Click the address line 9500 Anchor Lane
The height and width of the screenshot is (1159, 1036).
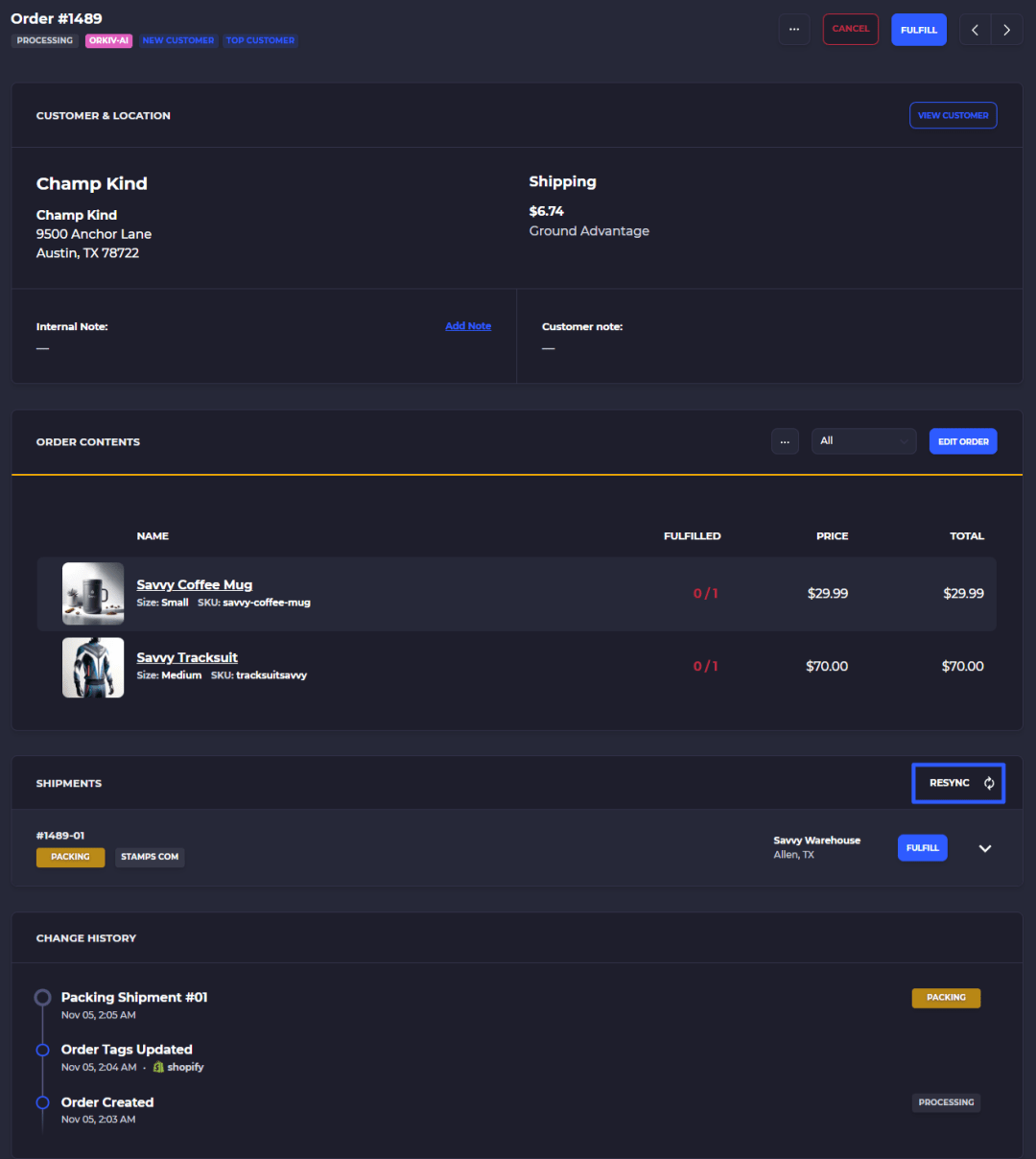click(x=94, y=234)
